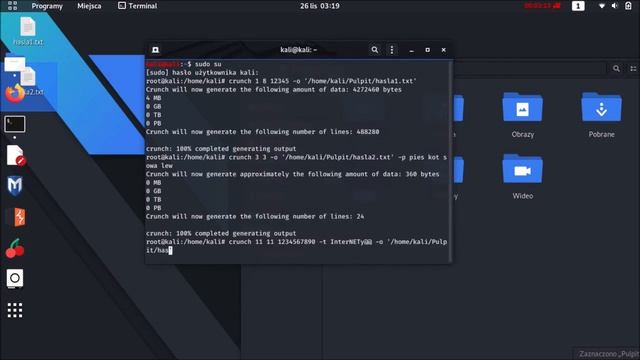Viewport: 640px width, 360px height.
Task: Open the file manager dock icon
Action: click(15, 64)
